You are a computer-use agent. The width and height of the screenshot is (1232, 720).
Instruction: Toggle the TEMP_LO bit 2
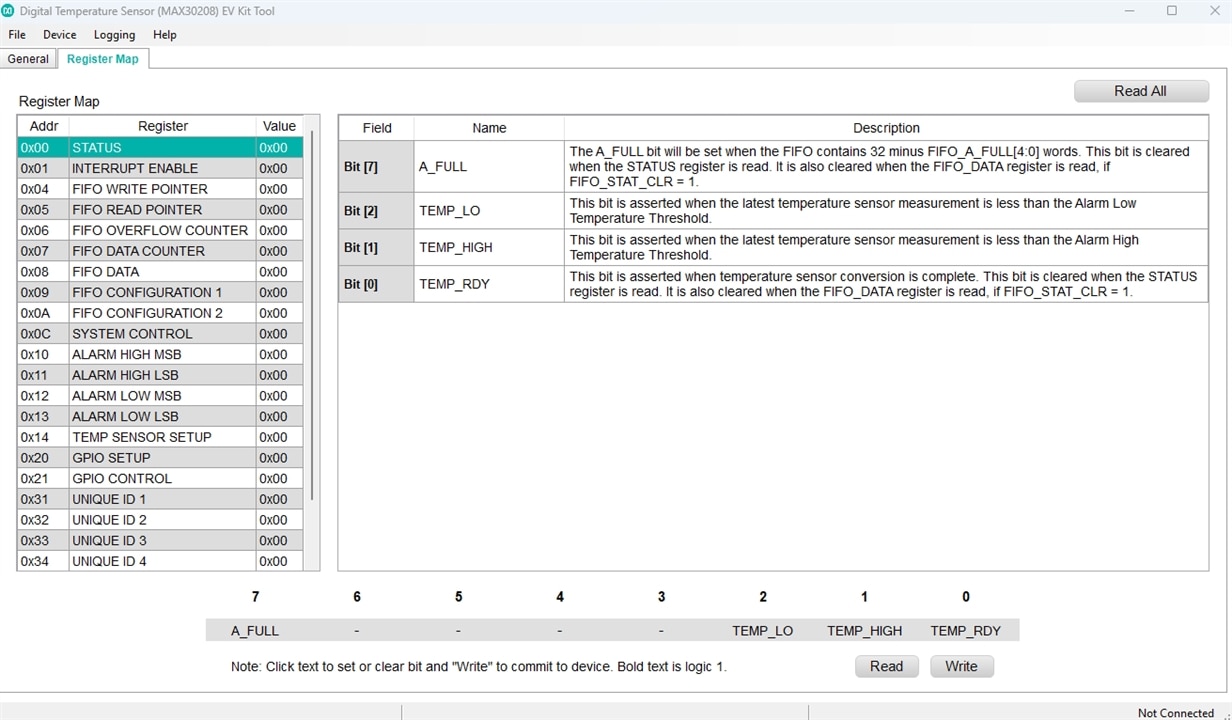coord(763,631)
